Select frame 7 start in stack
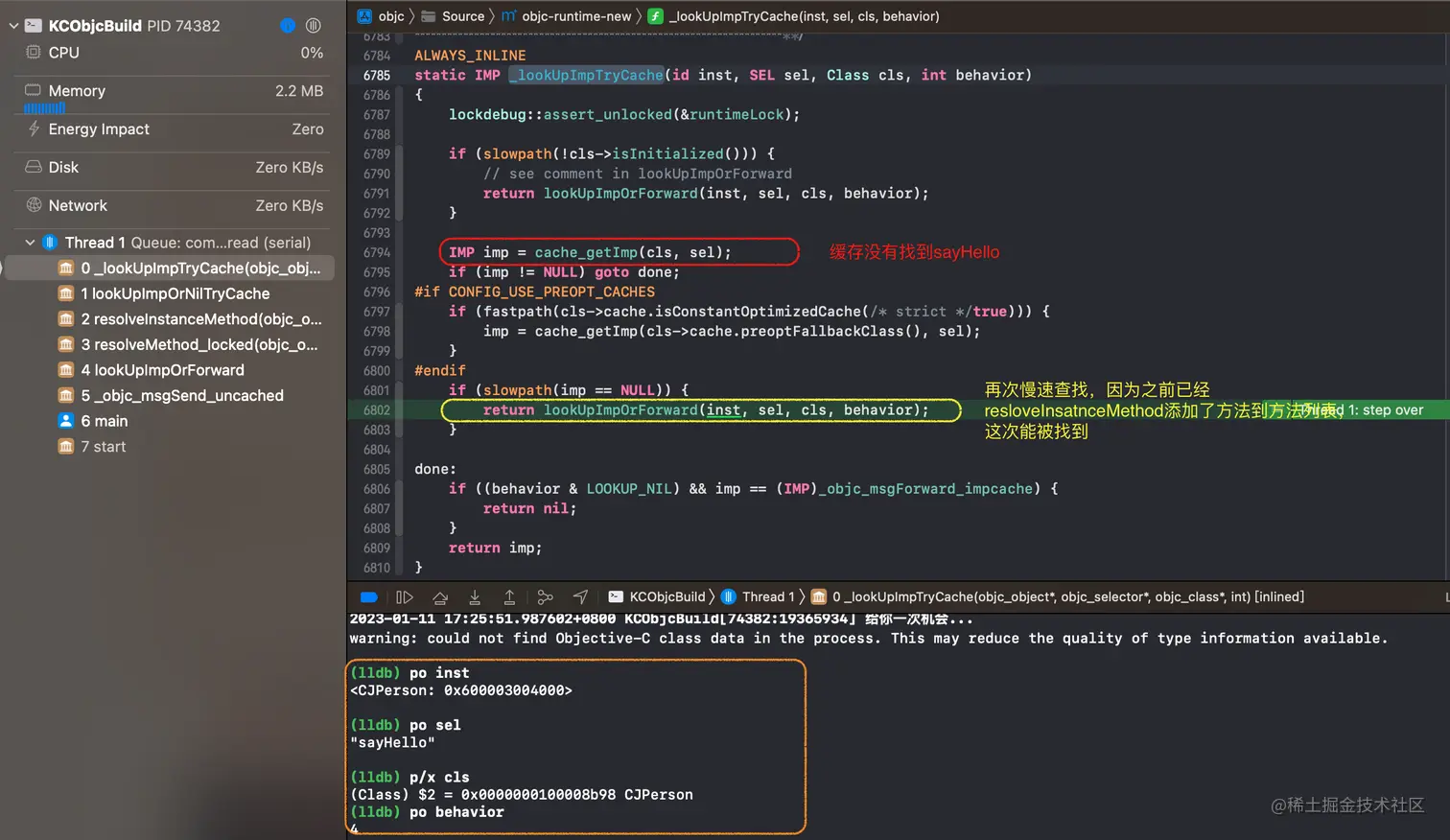 coord(169,446)
